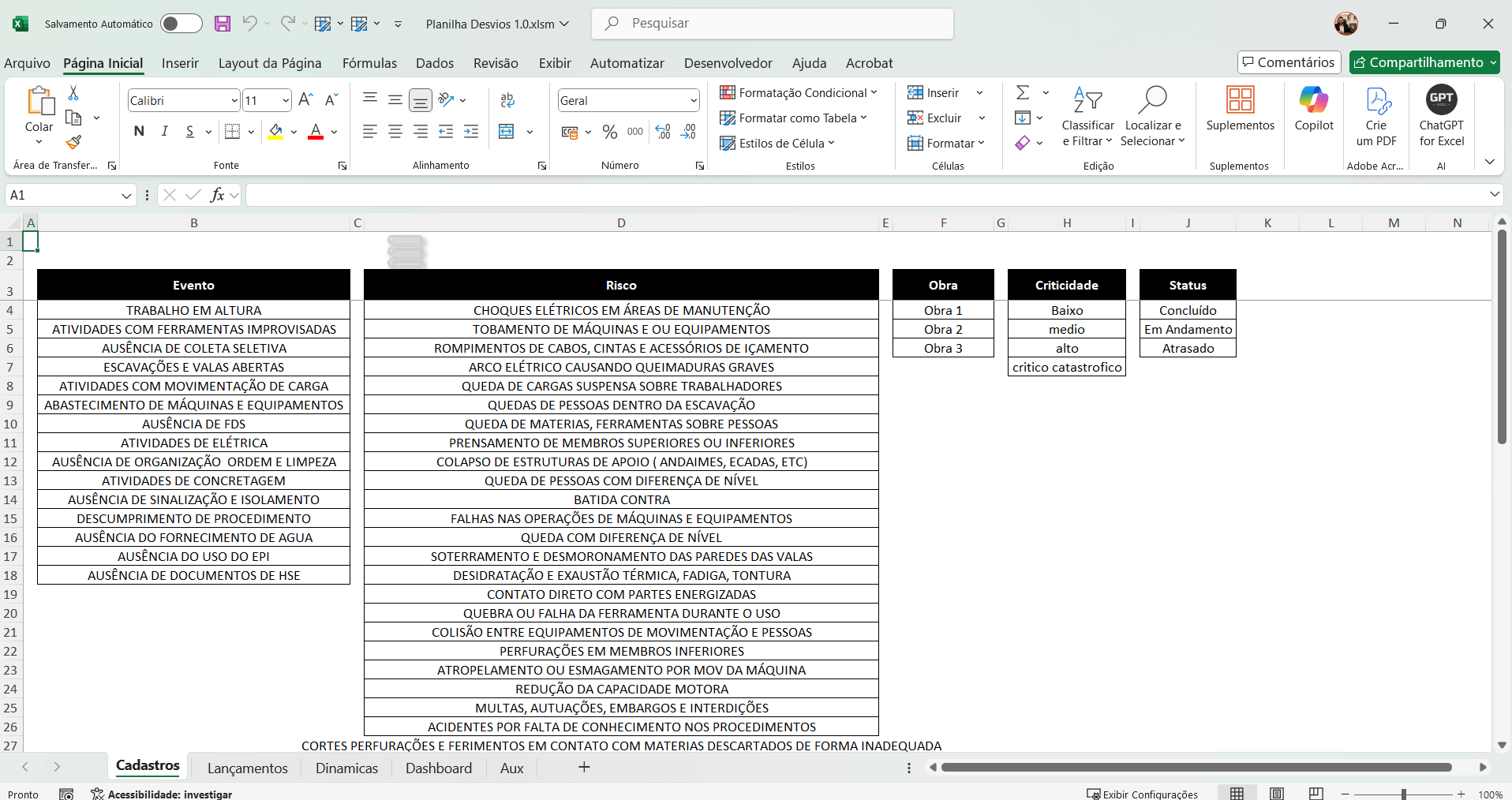
Task: Toggle bold formatting (N)
Action: coord(139,131)
